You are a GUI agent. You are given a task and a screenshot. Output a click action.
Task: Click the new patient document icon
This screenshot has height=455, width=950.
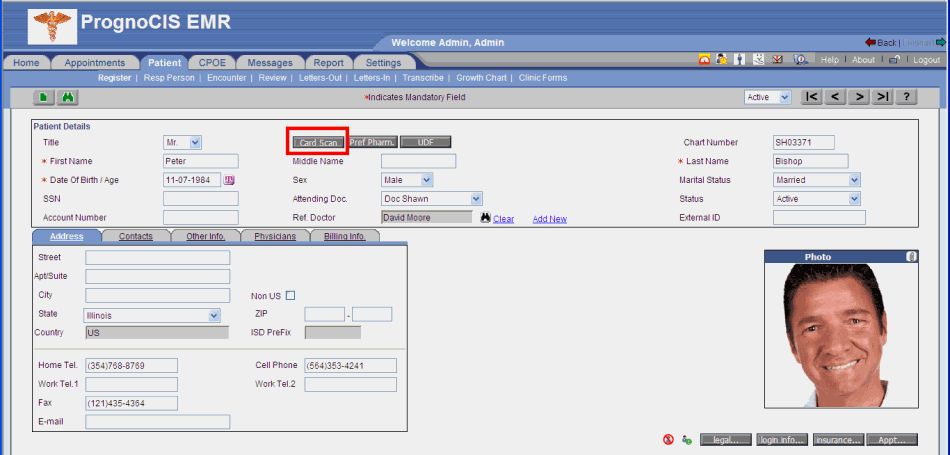[44, 97]
